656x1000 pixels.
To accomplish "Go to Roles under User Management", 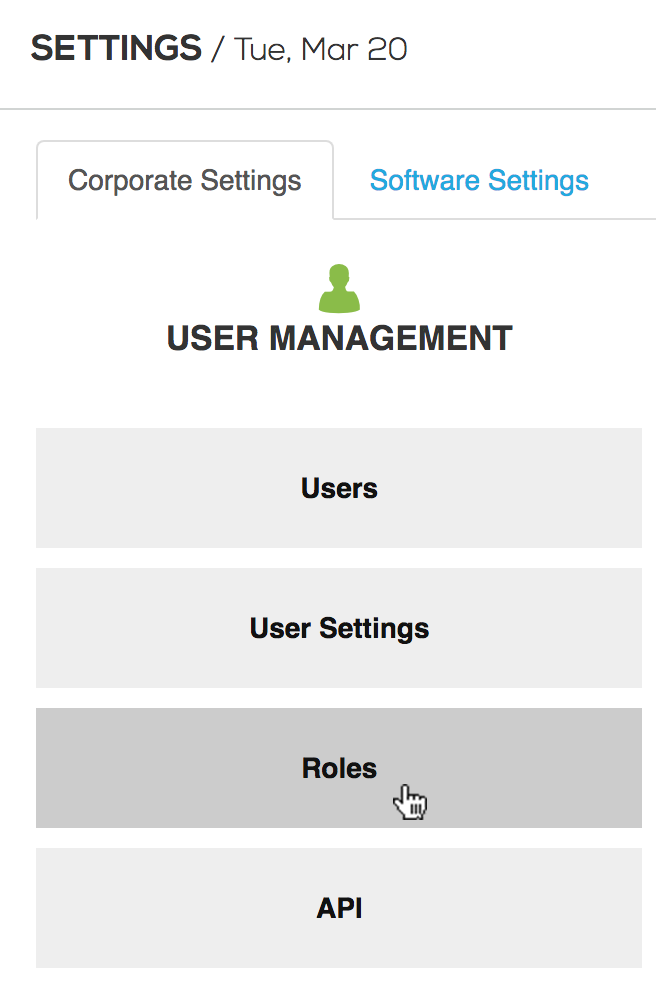I will [x=339, y=768].
